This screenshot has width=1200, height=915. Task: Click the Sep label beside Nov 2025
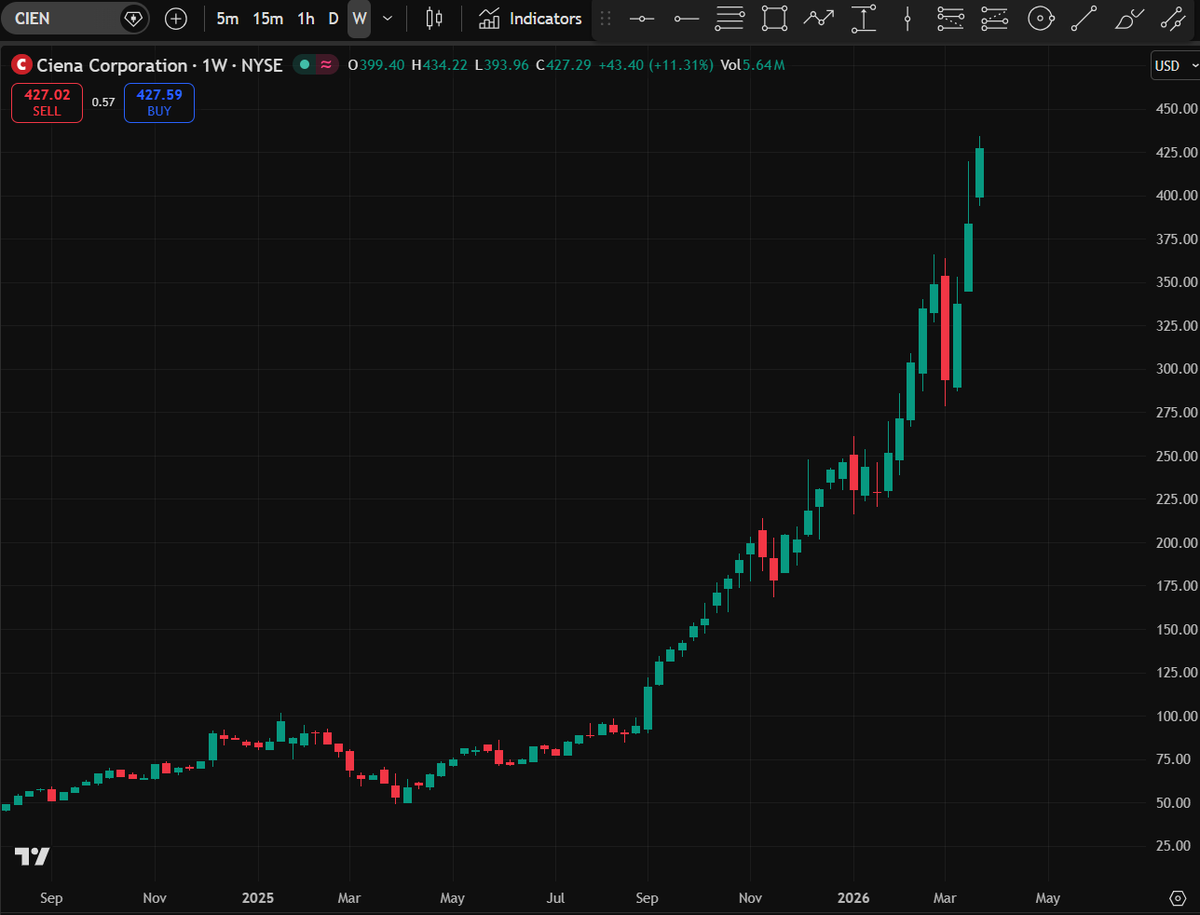pyautogui.click(x=647, y=898)
